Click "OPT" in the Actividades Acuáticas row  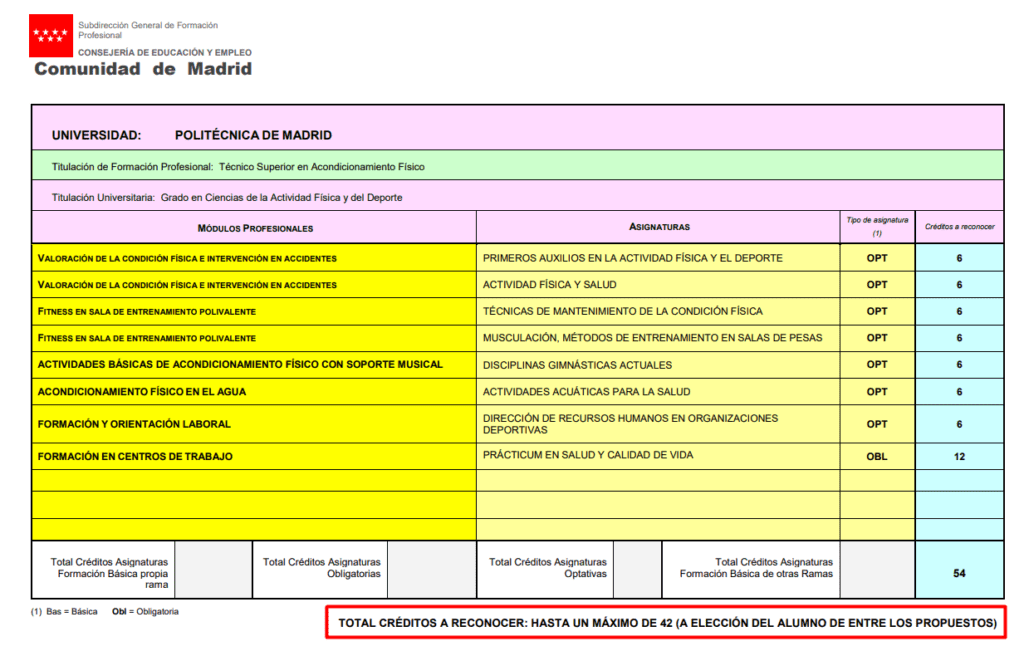coord(877,392)
